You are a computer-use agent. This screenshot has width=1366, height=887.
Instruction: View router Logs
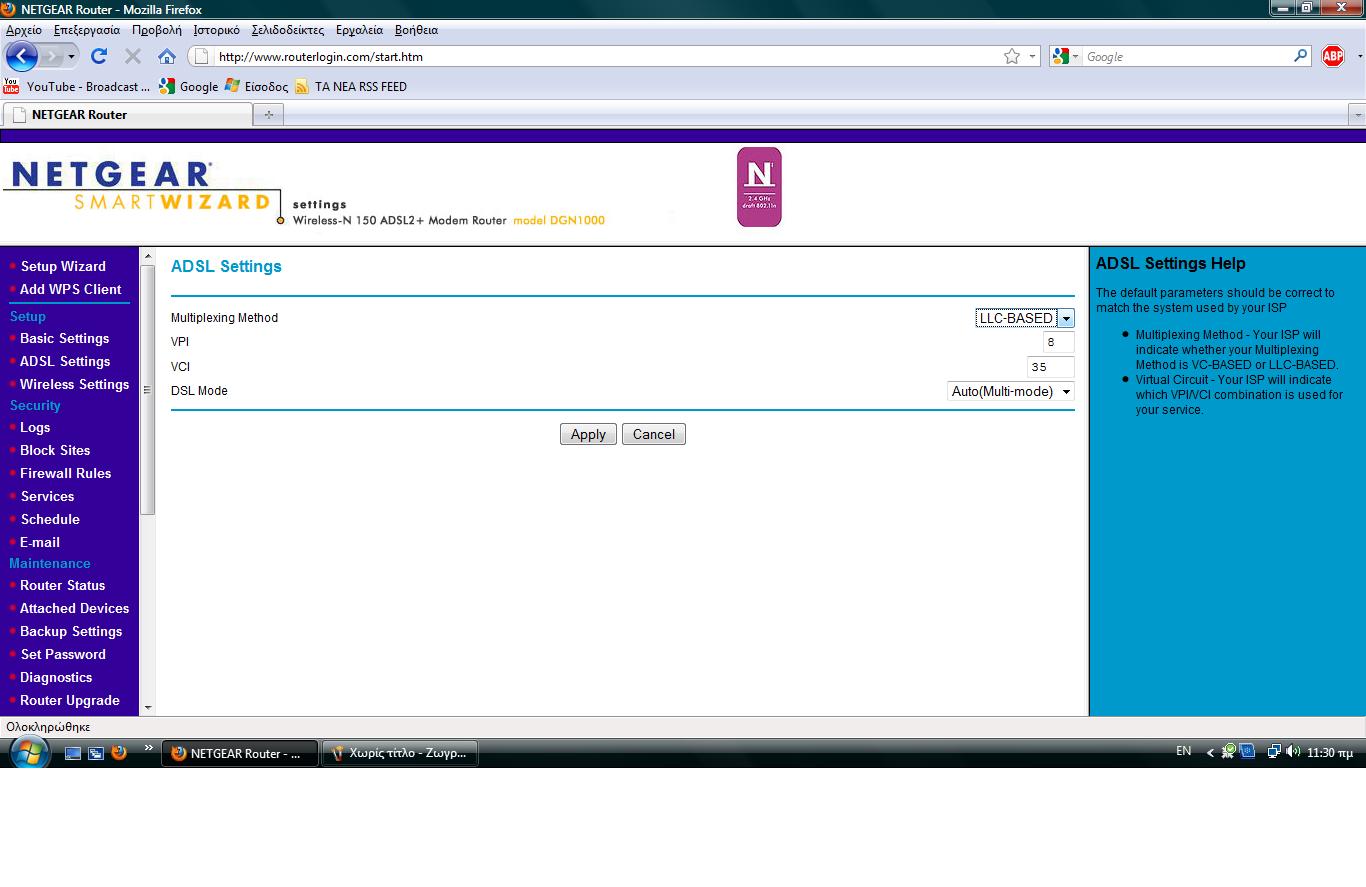[35, 427]
